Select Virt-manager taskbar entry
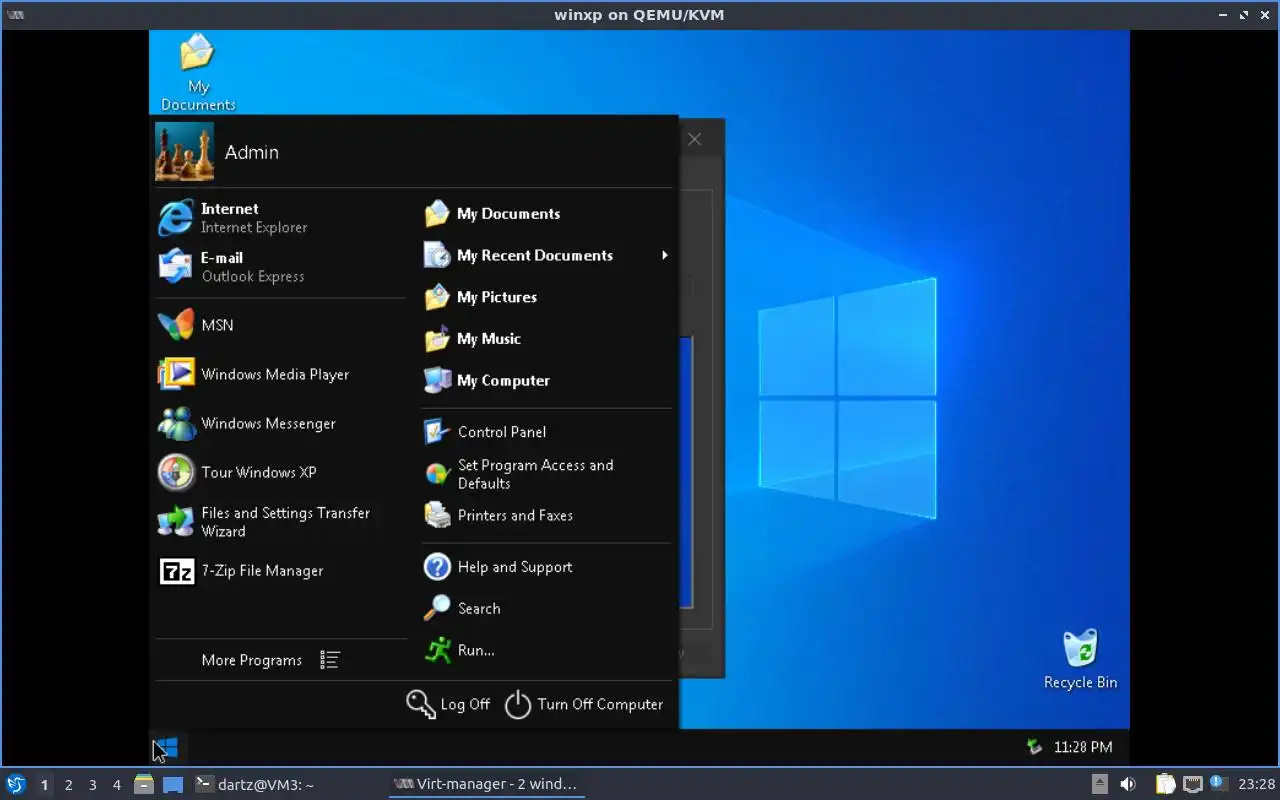The width and height of the screenshot is (1280, 800). 486,784
